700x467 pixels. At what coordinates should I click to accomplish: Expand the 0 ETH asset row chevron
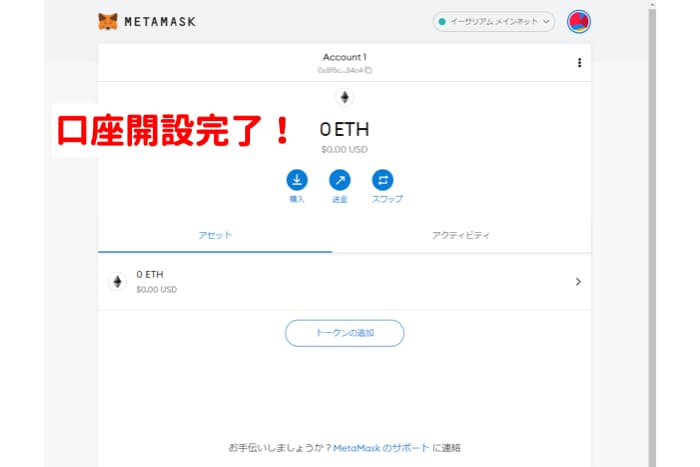pyautogui.click(x=578, y=282)
